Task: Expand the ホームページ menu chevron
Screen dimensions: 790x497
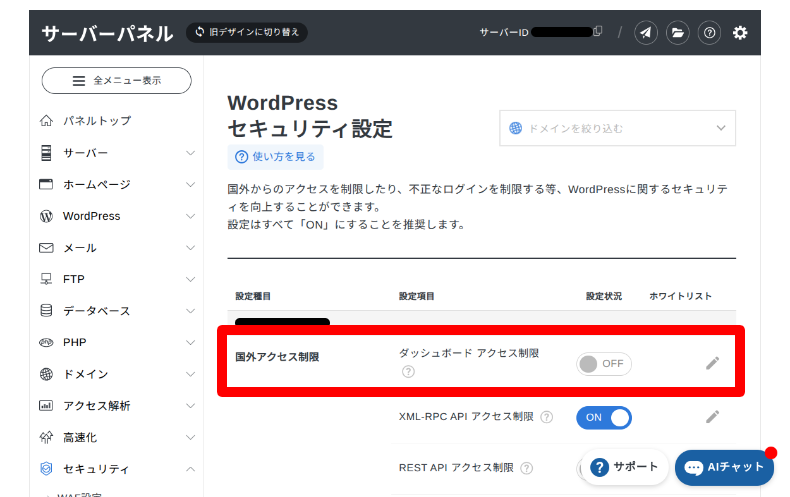Action: point(190,184)
